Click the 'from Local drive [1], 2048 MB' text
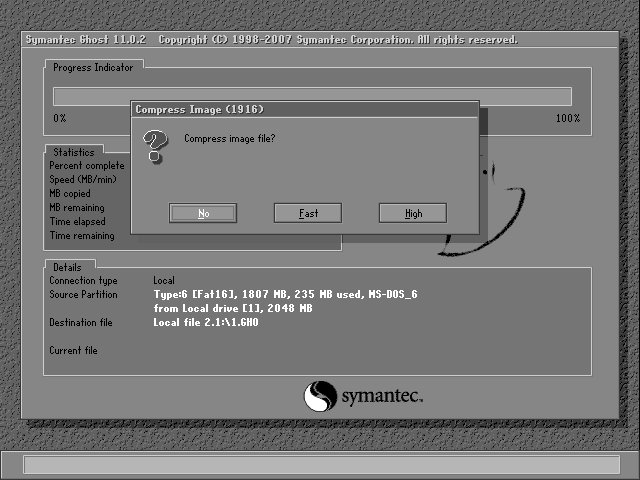Viewport: 640px width, 480px height. click(233, 308)
